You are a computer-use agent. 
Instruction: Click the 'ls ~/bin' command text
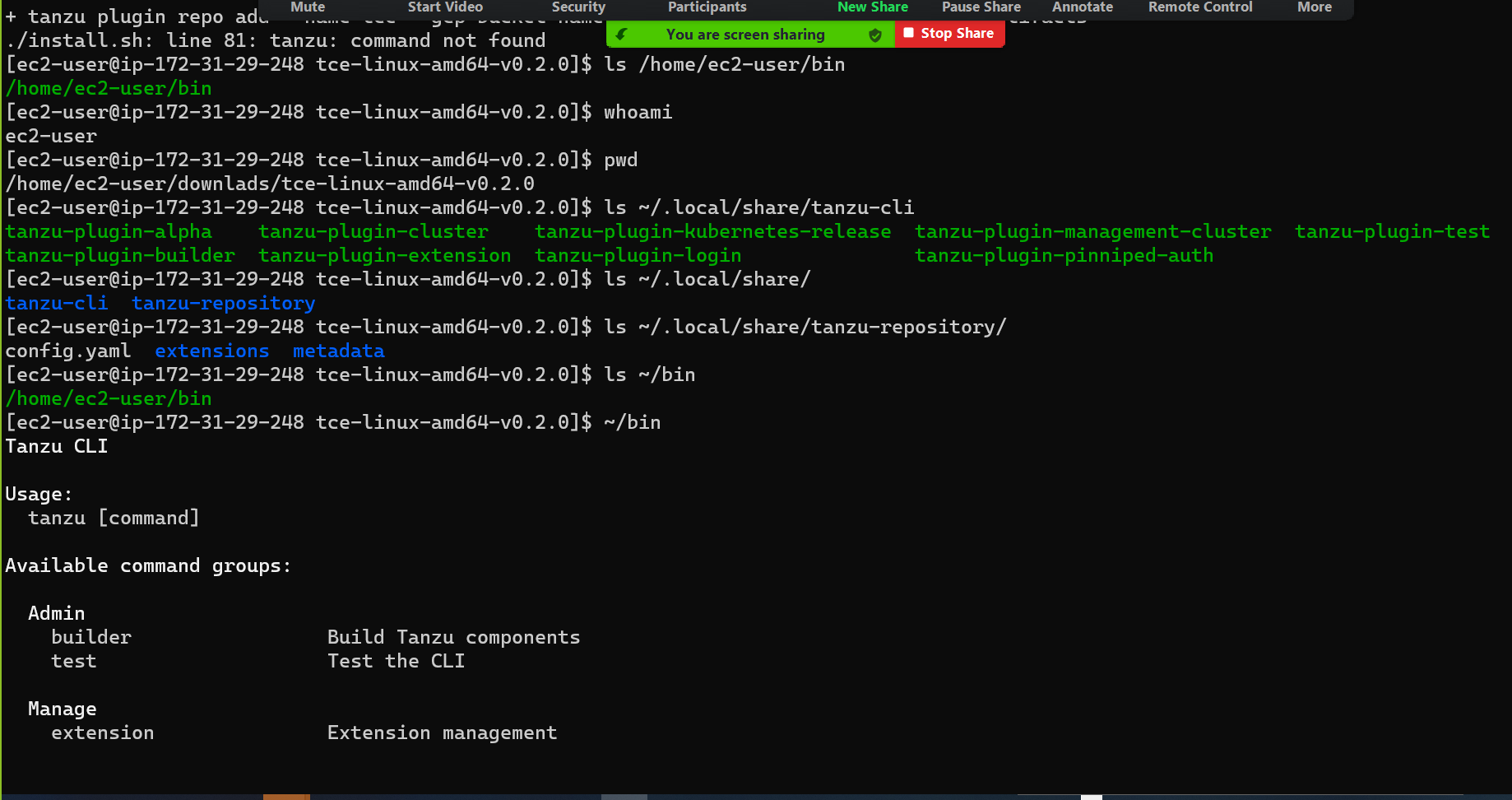coord(650,375)
